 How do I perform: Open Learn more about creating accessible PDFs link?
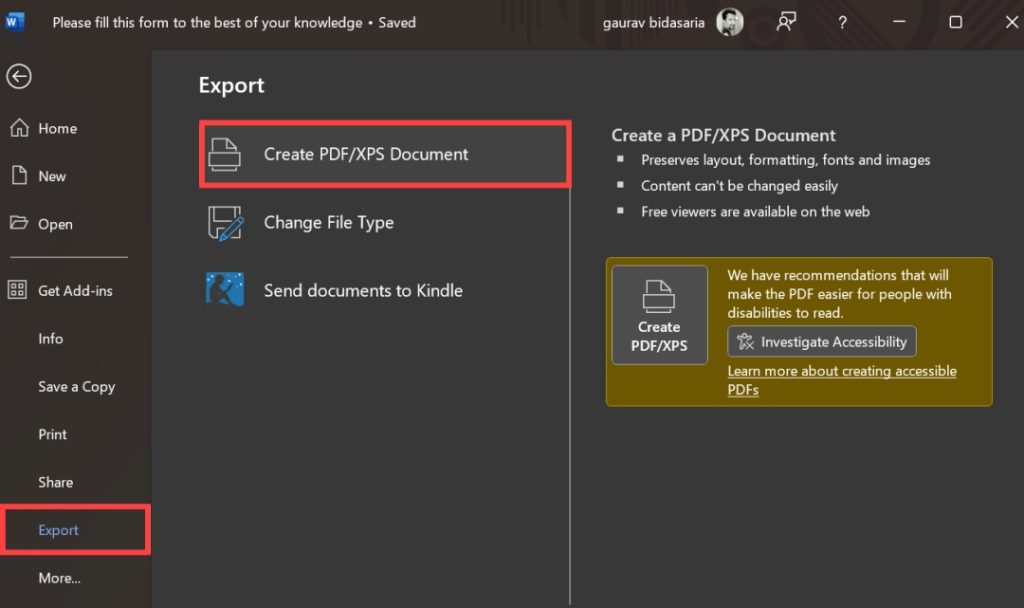pos(842,380)
